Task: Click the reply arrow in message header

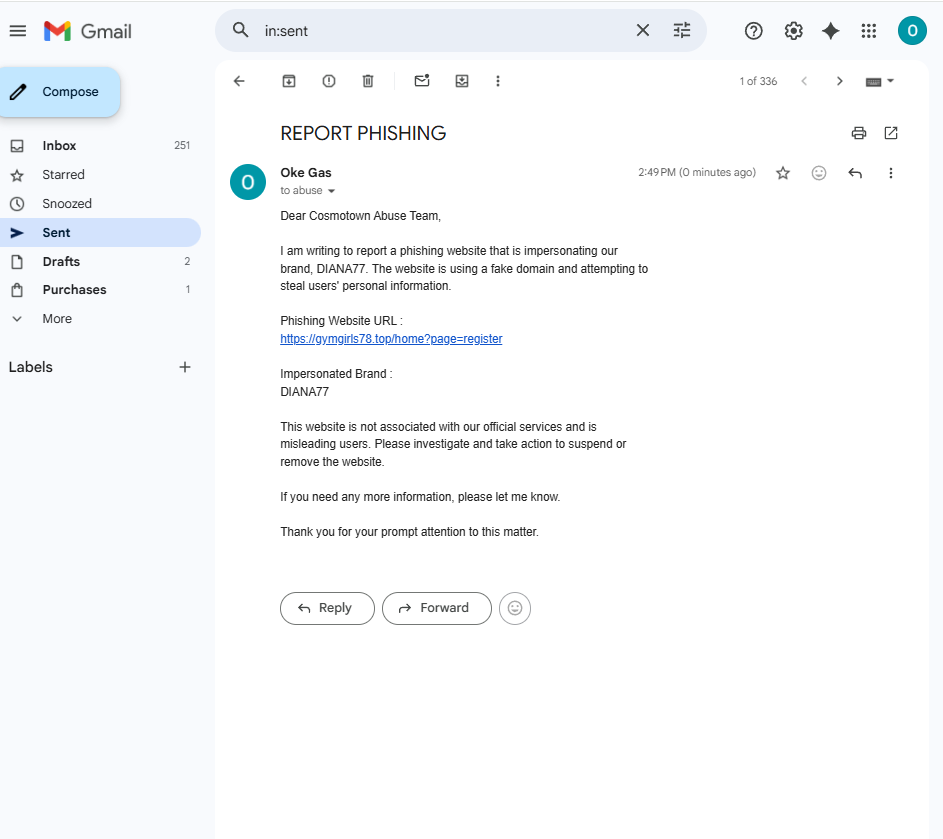Action: click(855, 173)
